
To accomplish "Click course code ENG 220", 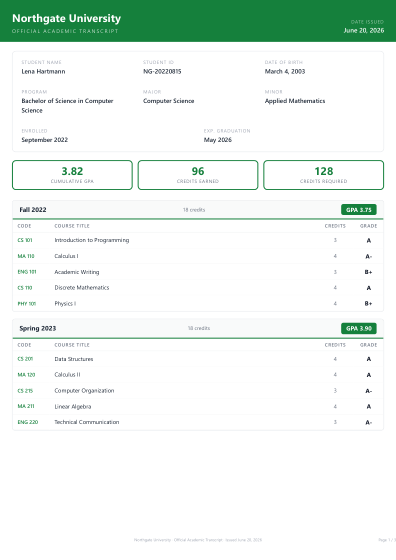I will point(28,422).
